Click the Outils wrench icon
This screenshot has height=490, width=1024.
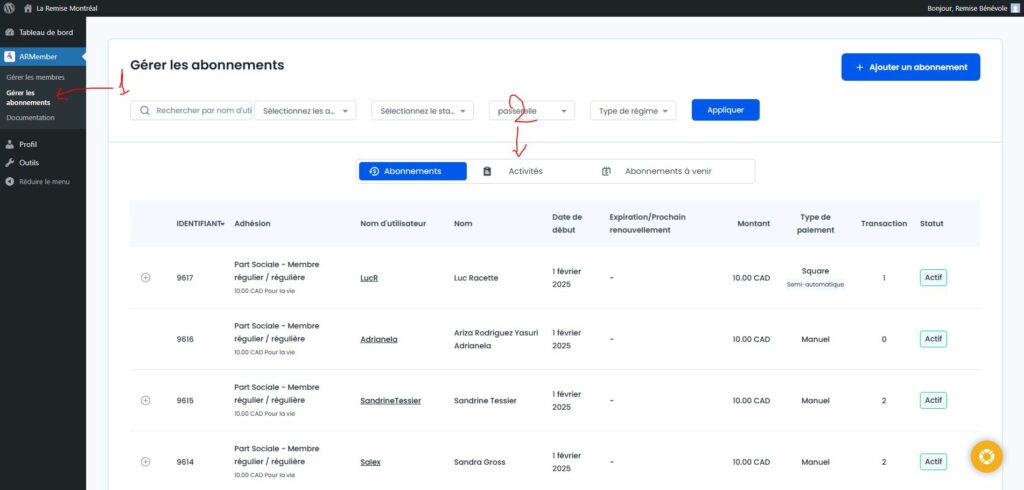9,162
